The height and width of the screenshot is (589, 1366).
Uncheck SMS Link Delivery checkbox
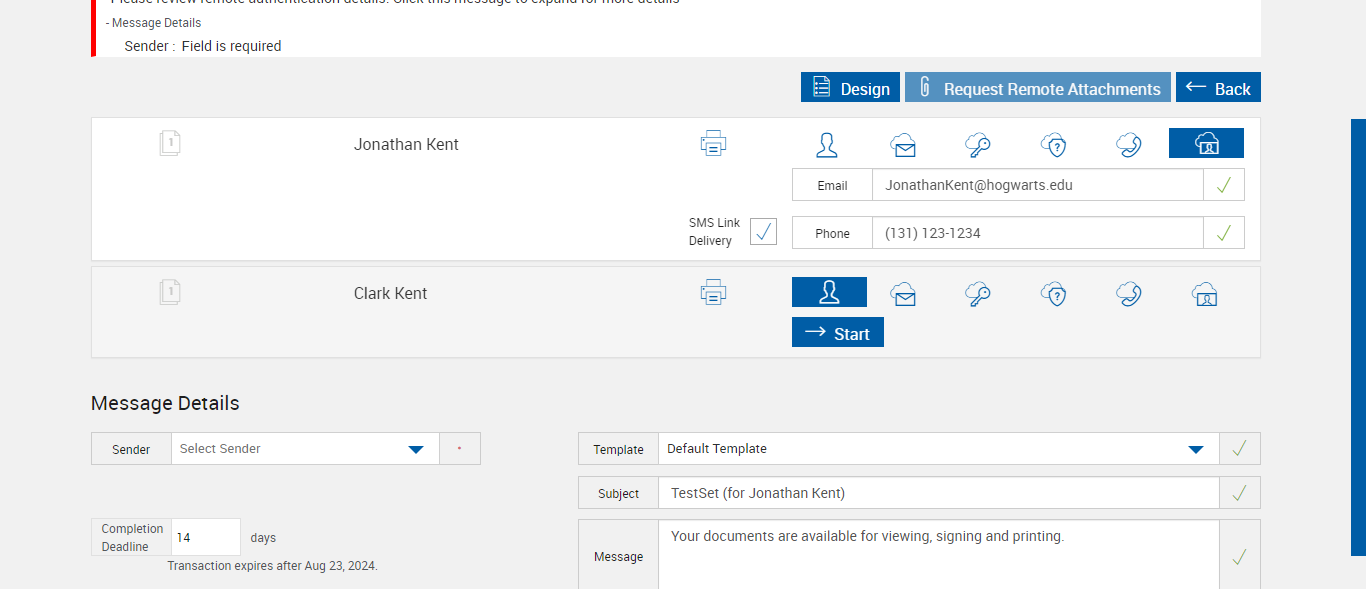763,232
